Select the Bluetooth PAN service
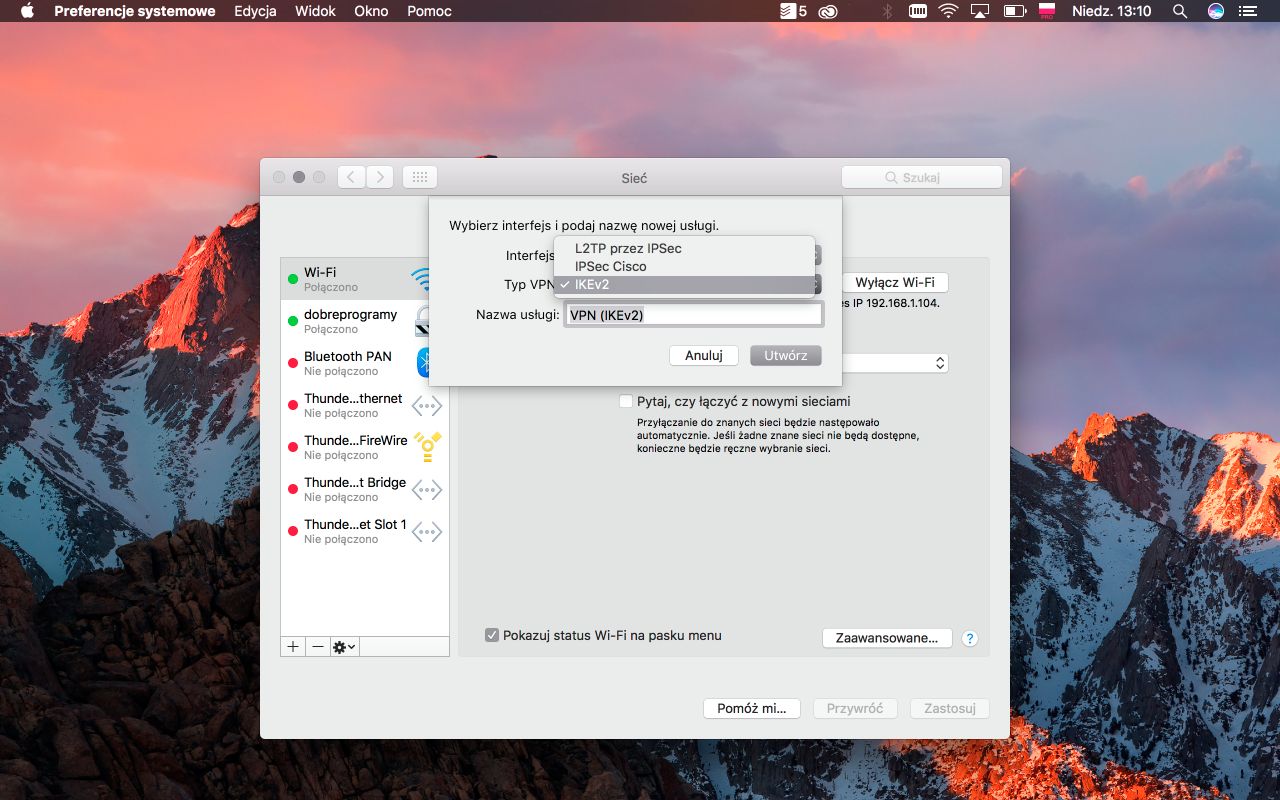The height and width of the screenshot is (800, 1280). [365, 363]
